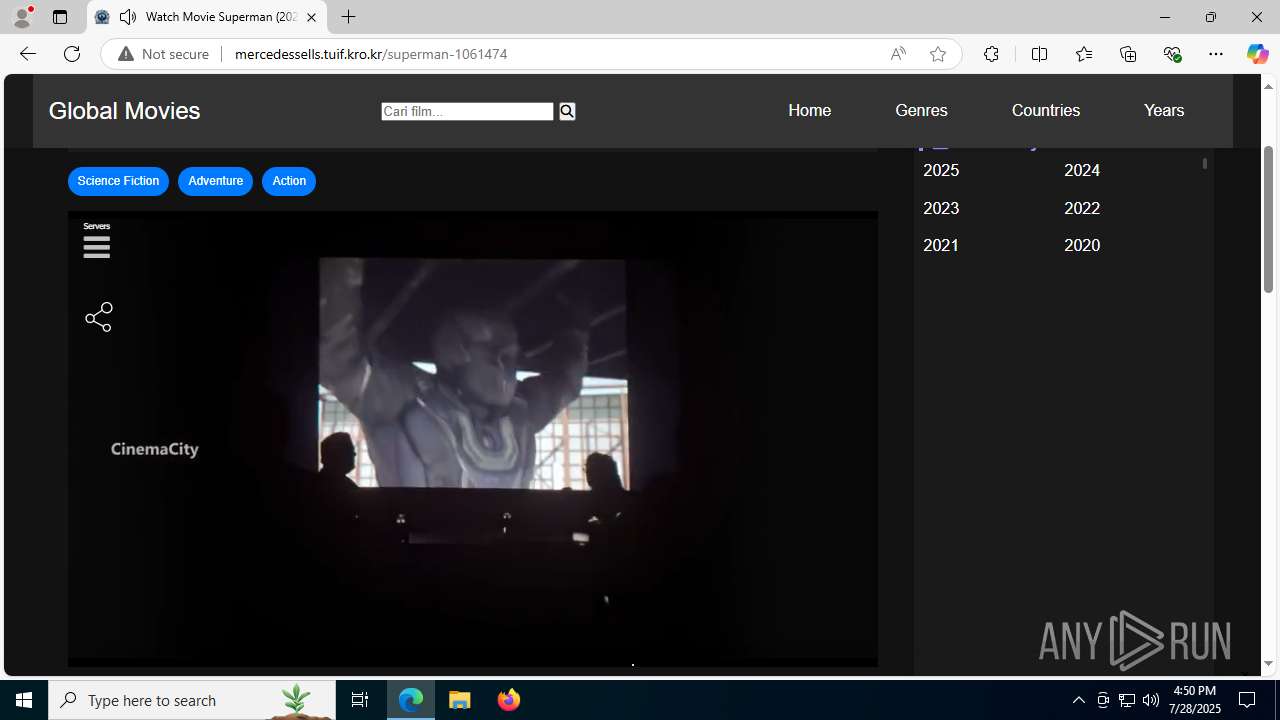Click the search magnifier button beside Cari film
Screen dimensions: 1280x720
pyautogui.click(x=567, y=111)
